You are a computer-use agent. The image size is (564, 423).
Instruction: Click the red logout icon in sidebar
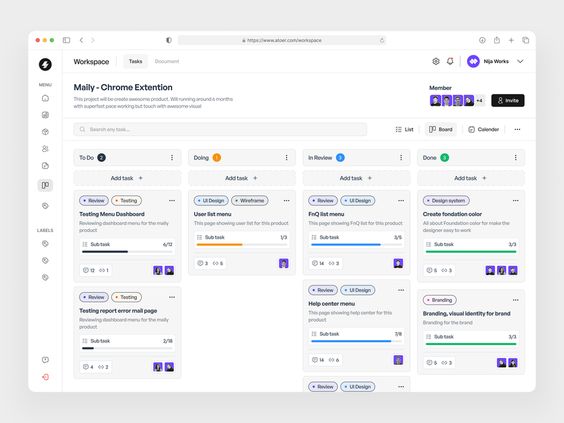(x=45, y=377)
